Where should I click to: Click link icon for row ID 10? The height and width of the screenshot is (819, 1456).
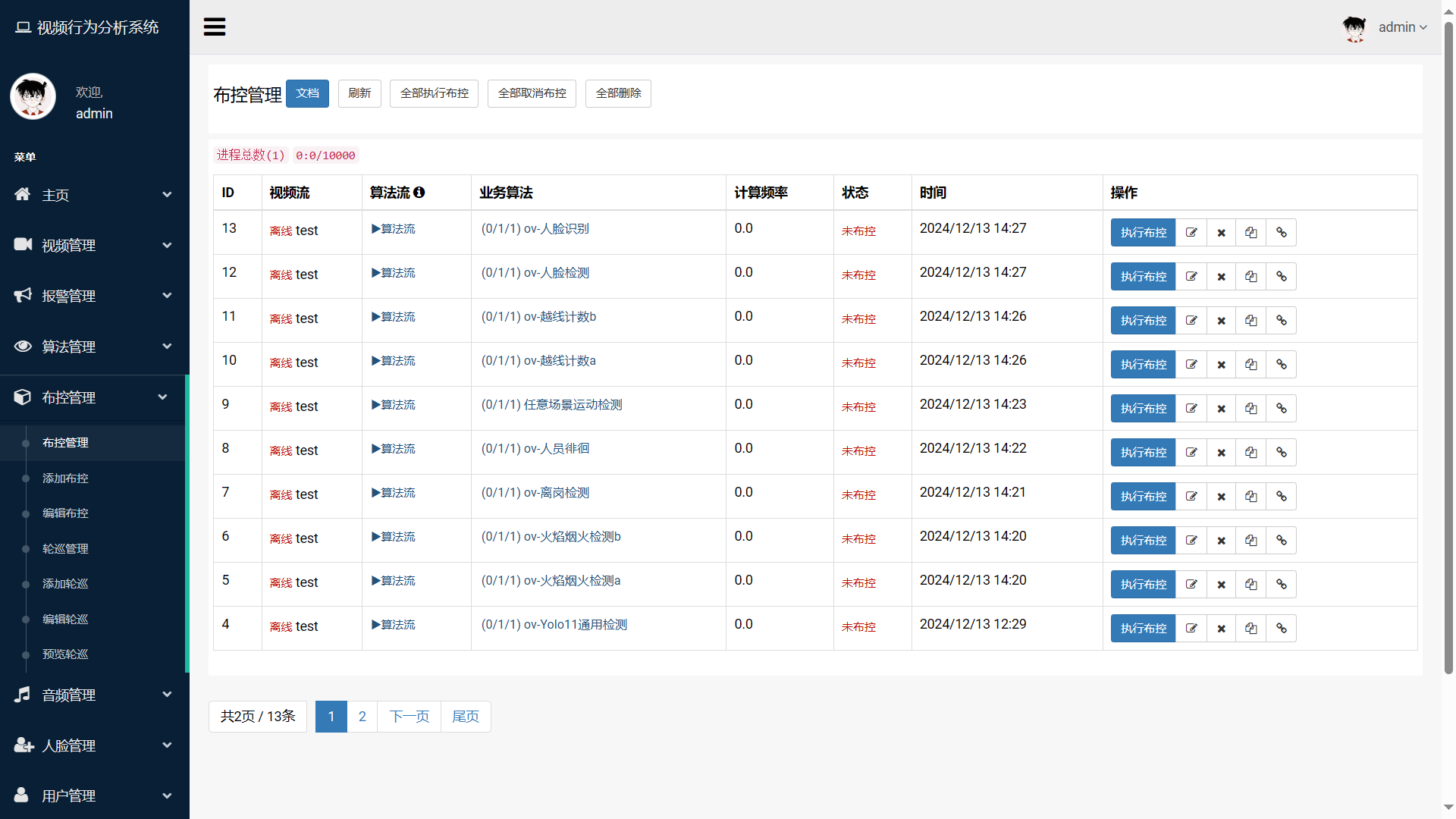pos(1281,365)
